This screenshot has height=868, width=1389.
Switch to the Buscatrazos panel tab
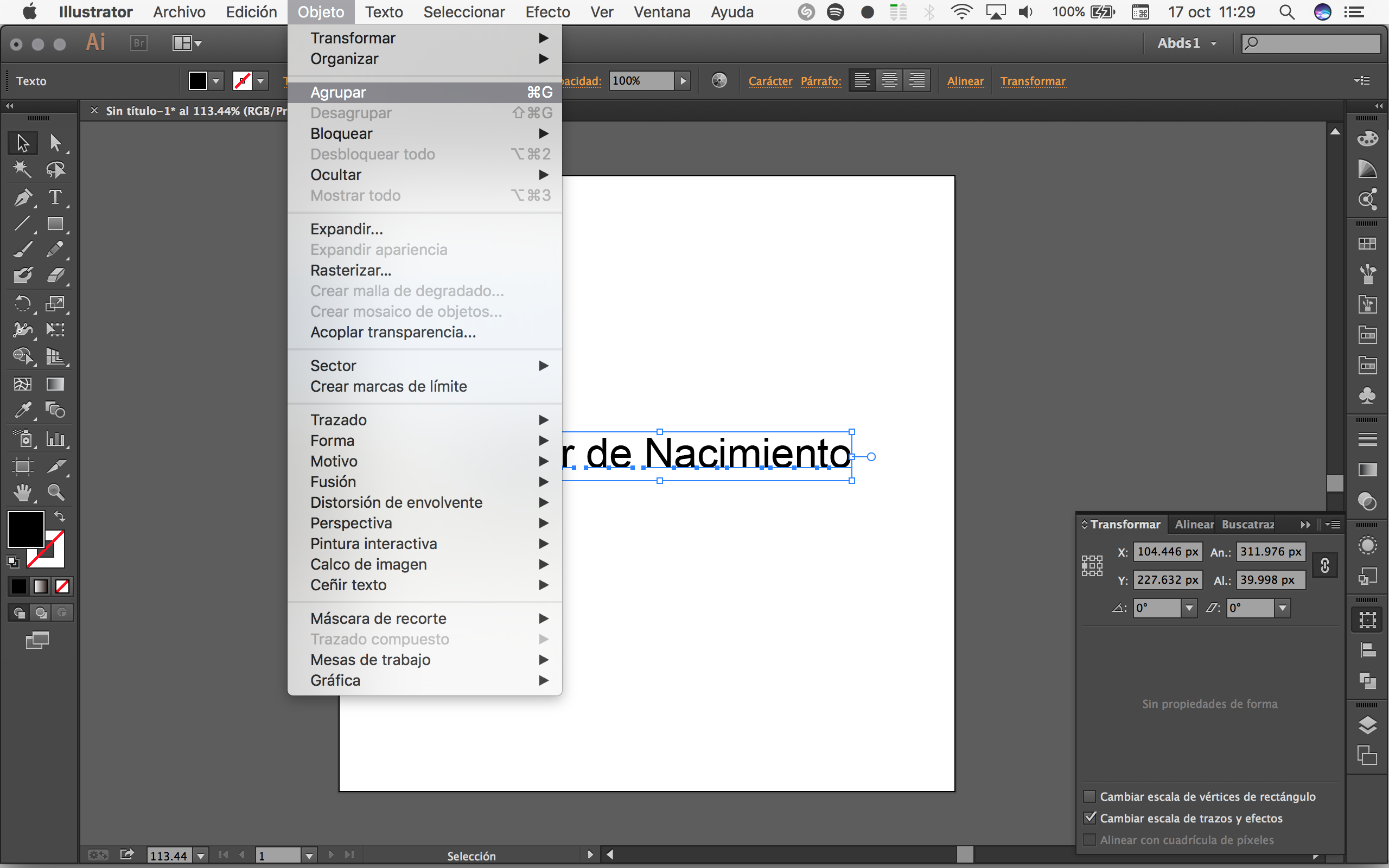click(1248, 524)
